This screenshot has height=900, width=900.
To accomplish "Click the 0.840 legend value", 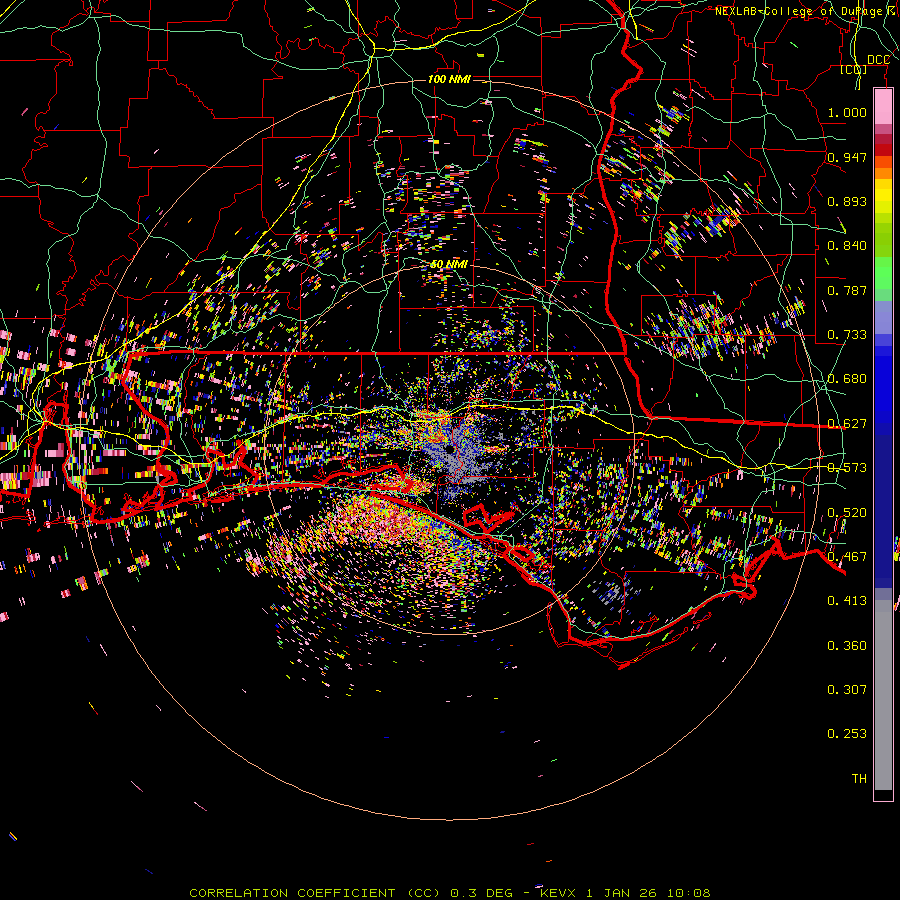I will coord(847,246).
